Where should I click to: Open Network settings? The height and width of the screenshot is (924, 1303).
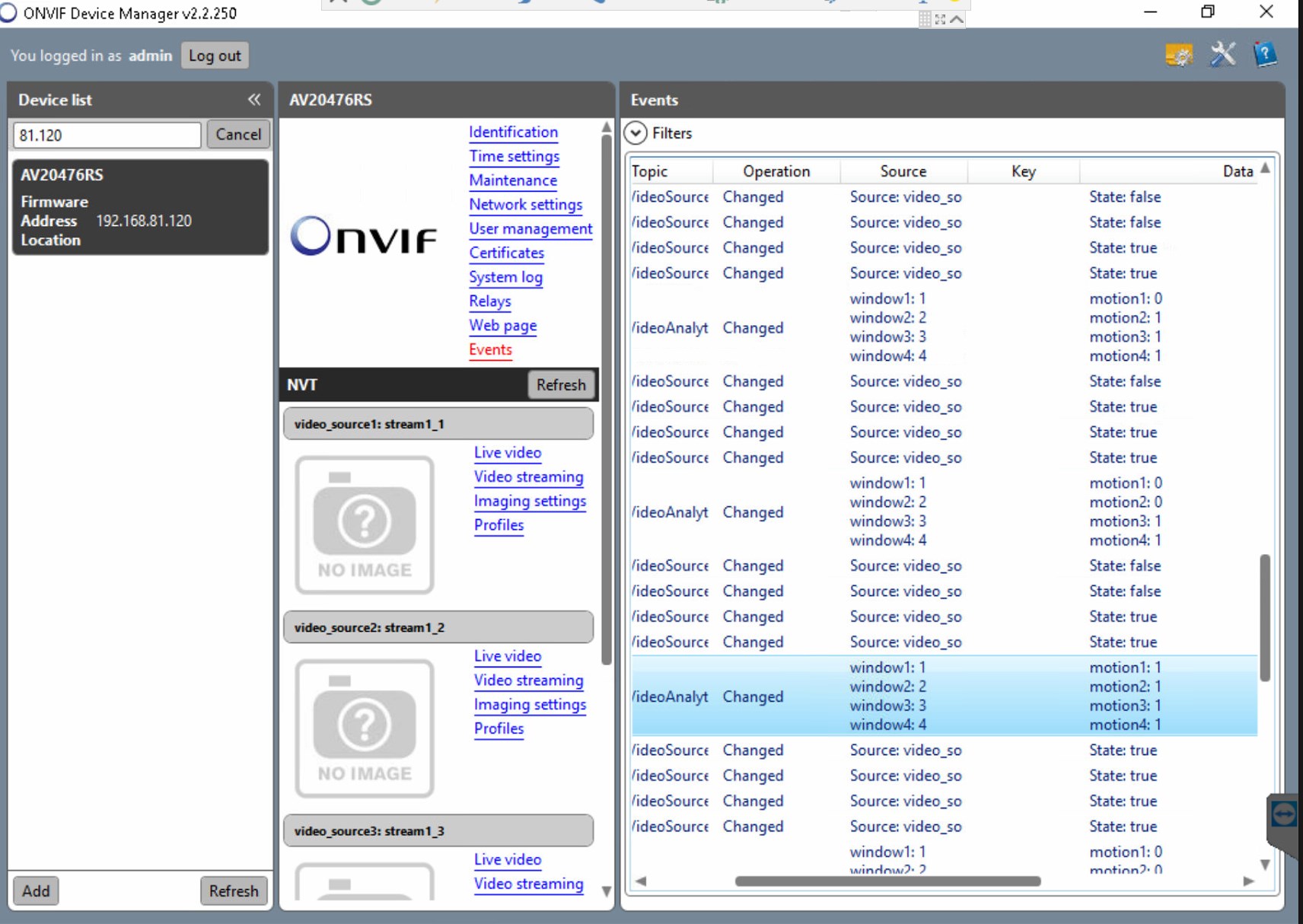[x=525, y=205]
